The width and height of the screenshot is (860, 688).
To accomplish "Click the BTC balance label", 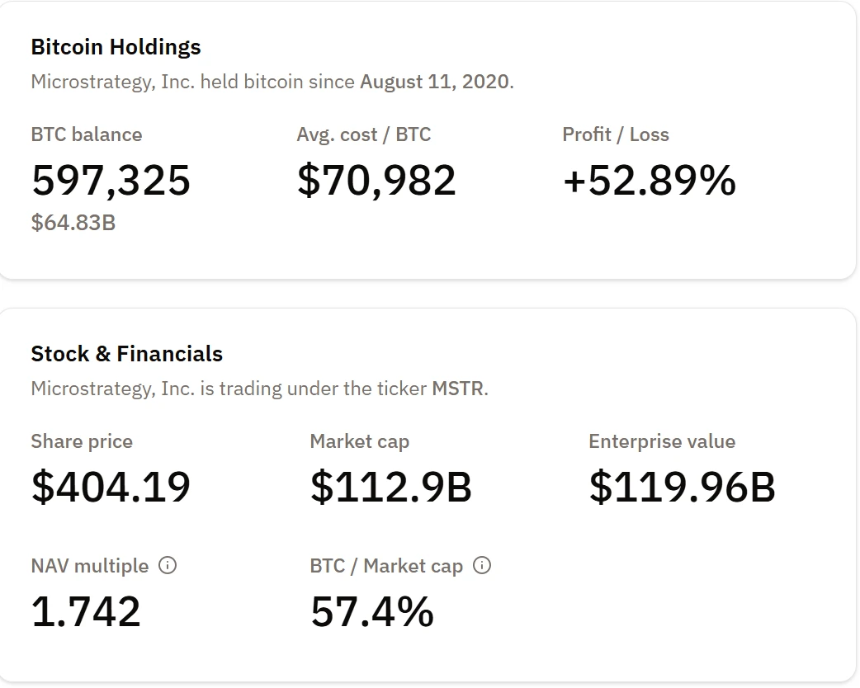I will coord(86,133).
